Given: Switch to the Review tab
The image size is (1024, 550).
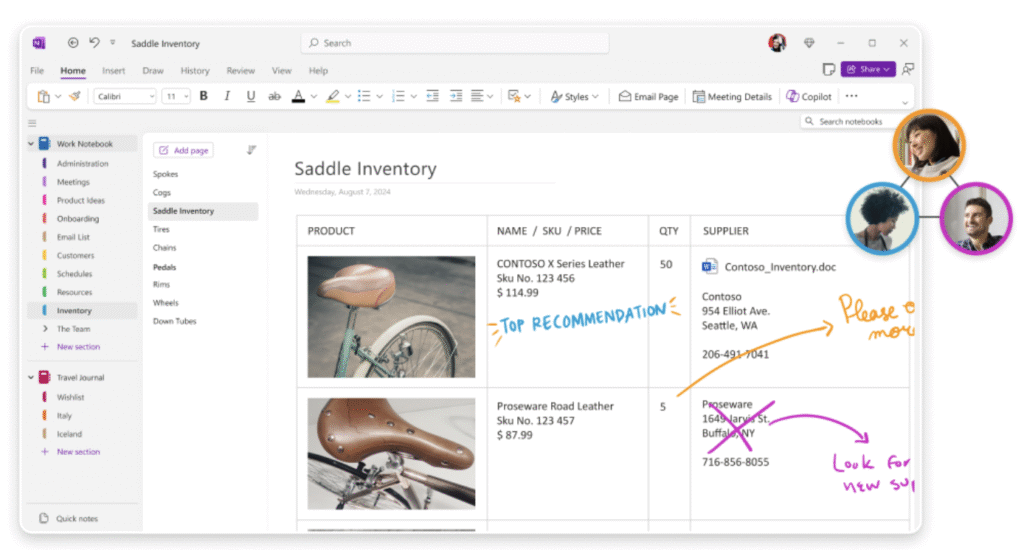Looking at the screenshot, I should tap(240, 71).
